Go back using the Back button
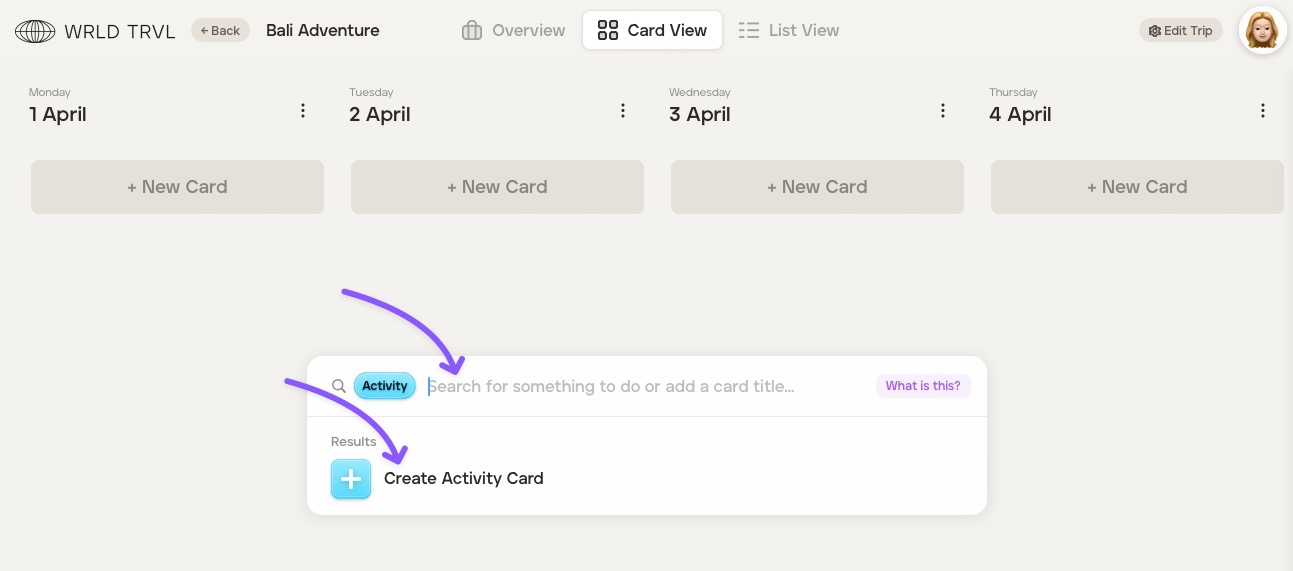1293x571 pixels. click(x=220, y=30)
